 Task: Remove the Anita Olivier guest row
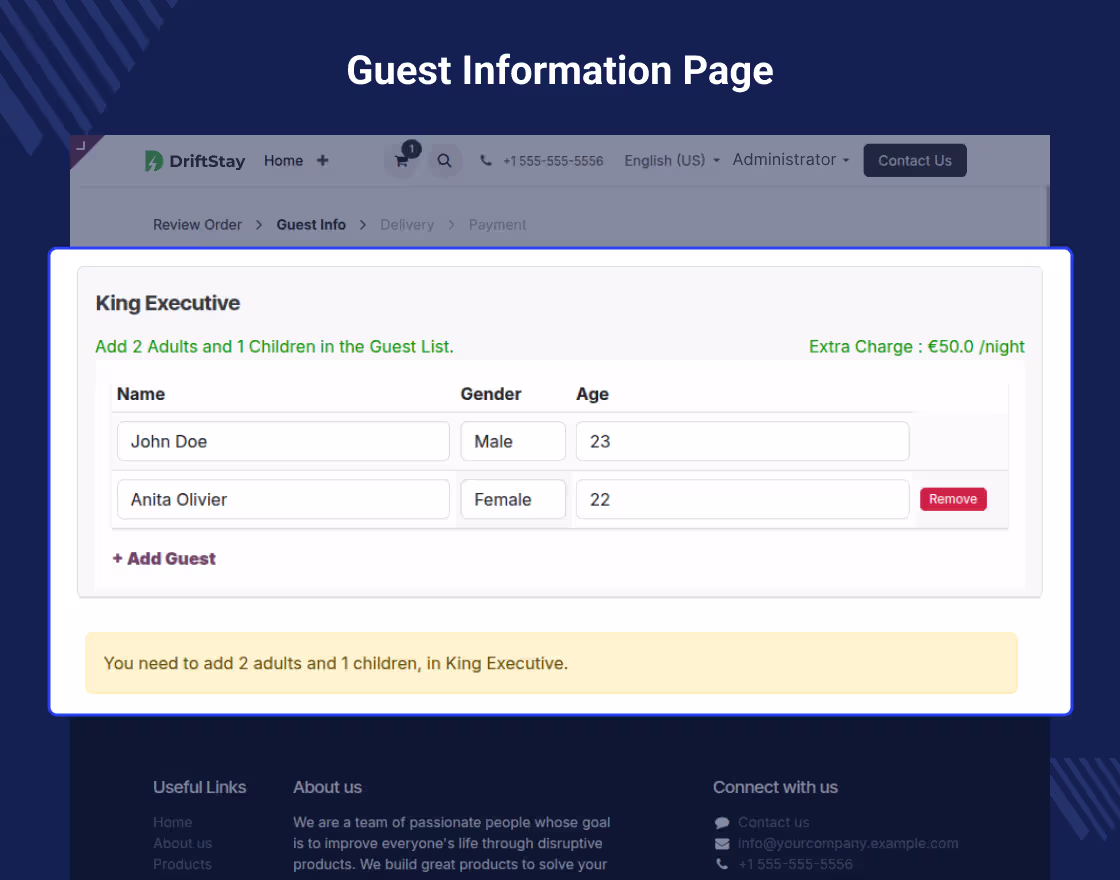point(953,499)
